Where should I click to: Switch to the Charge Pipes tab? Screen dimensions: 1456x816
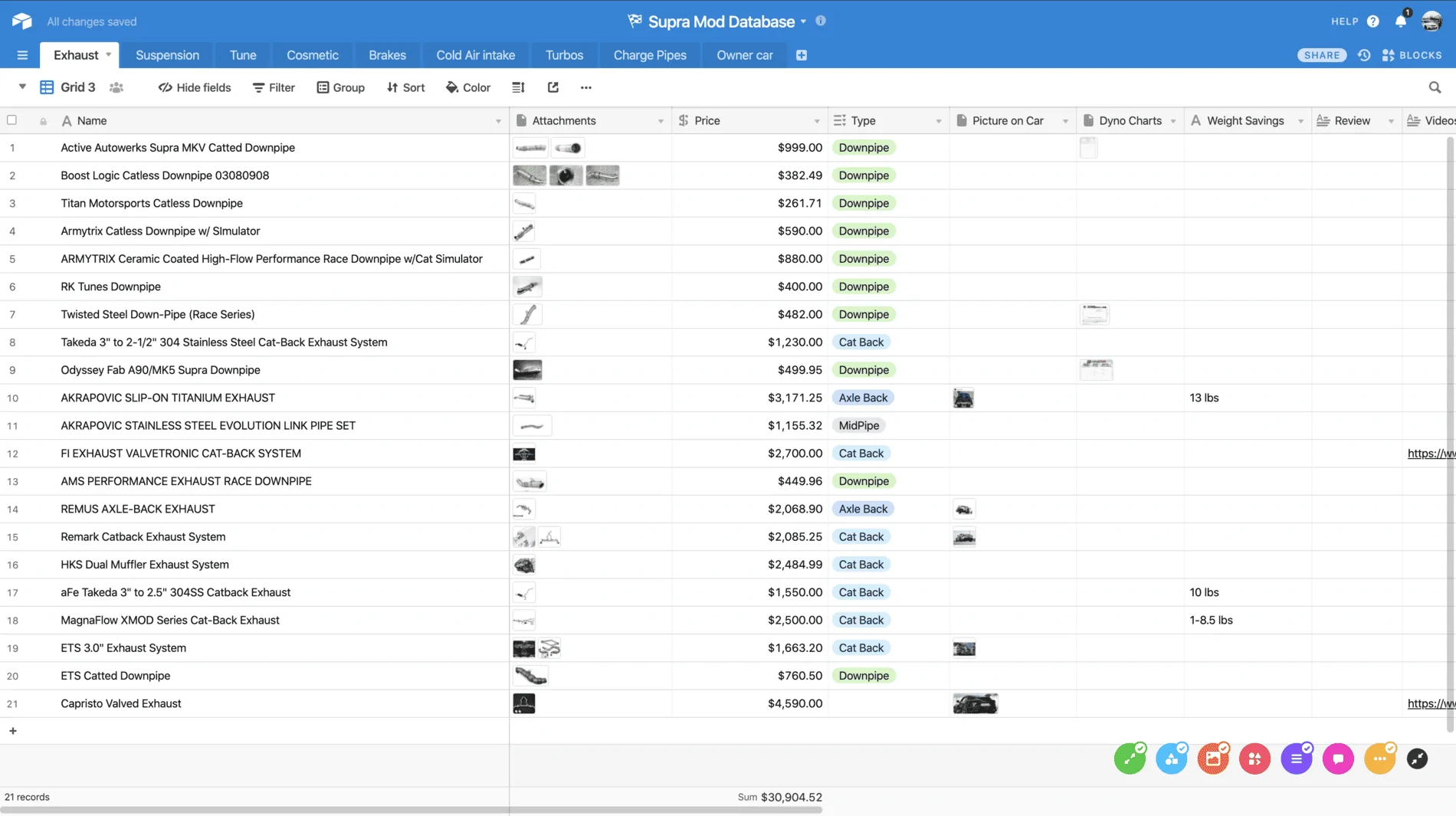650,55
